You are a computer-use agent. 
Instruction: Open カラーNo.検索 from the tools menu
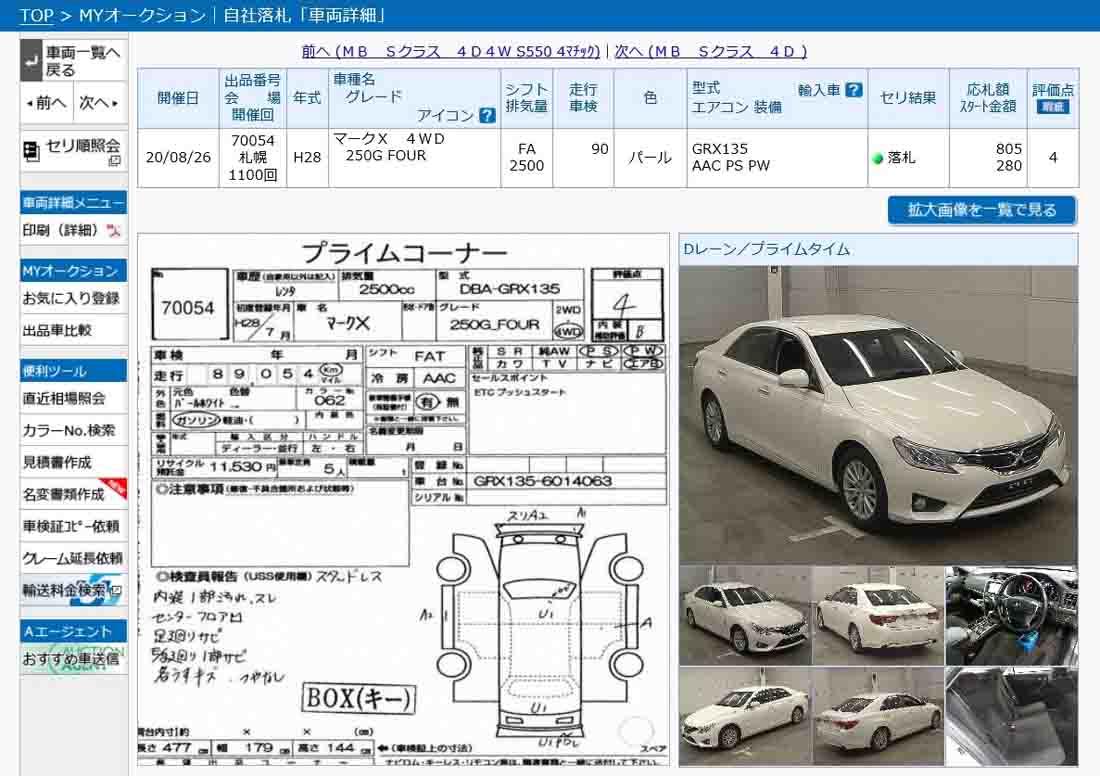[x=68, y=430]
